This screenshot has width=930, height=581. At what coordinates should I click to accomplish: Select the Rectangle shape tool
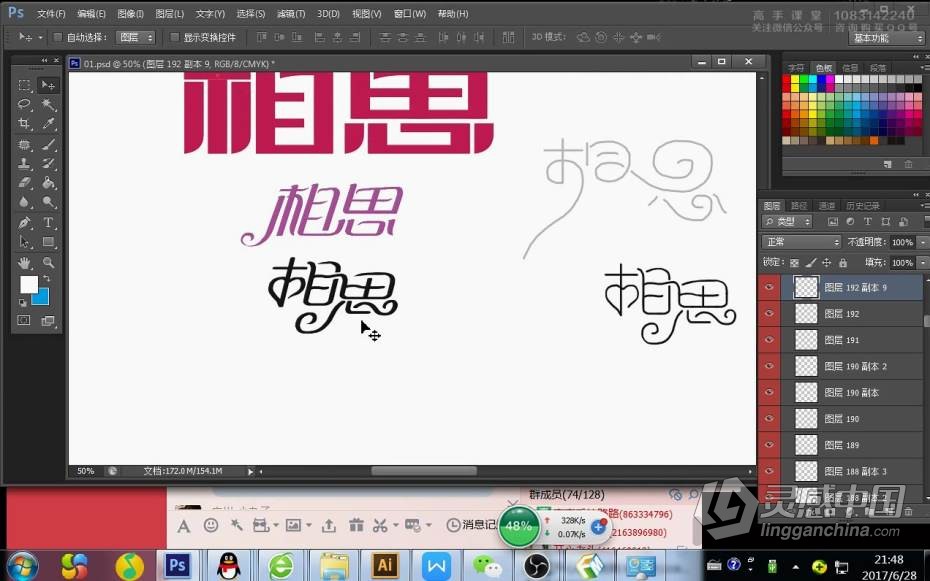click(48, 241)
